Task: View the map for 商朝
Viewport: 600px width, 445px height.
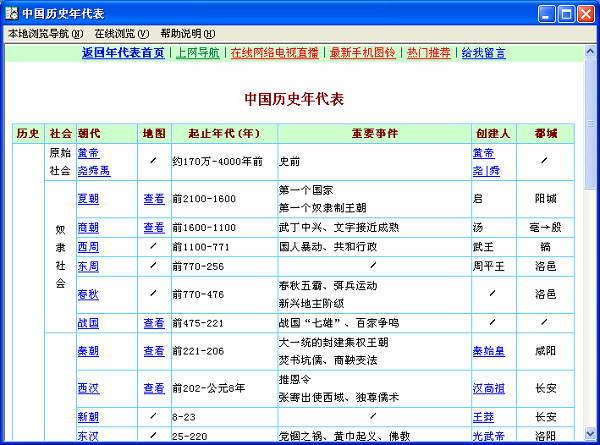Action: [x=154, y=228]
